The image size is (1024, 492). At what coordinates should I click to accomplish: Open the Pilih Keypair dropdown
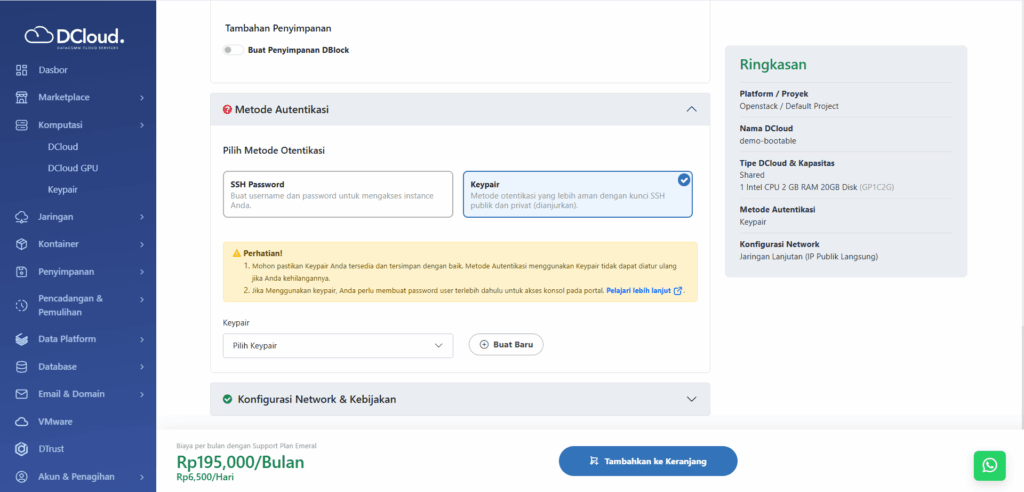coord(338,345)
